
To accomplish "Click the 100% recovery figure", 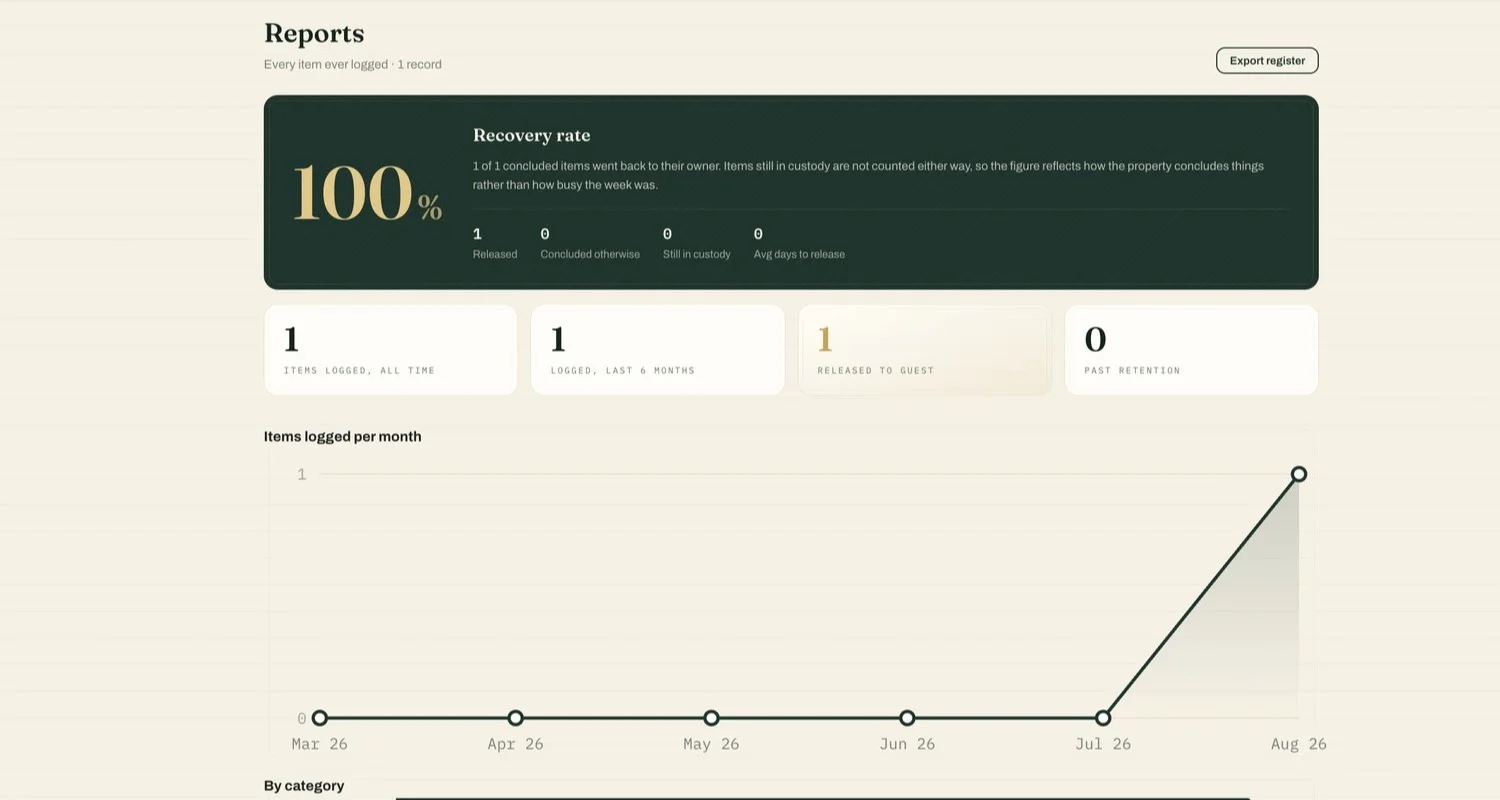I will pyautogui.click(x=367, y=192).
